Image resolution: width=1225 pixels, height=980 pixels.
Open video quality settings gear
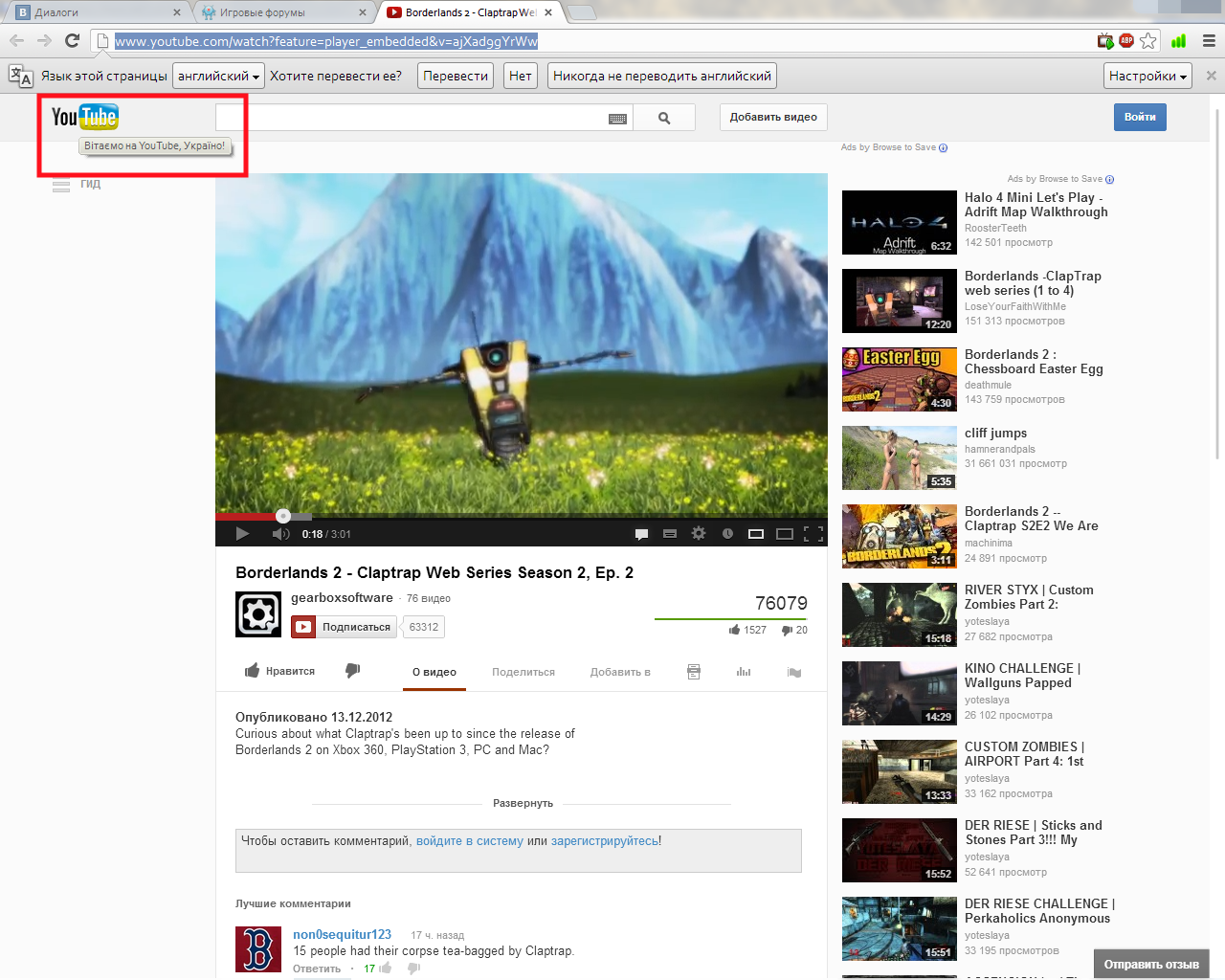coord(699,533)
